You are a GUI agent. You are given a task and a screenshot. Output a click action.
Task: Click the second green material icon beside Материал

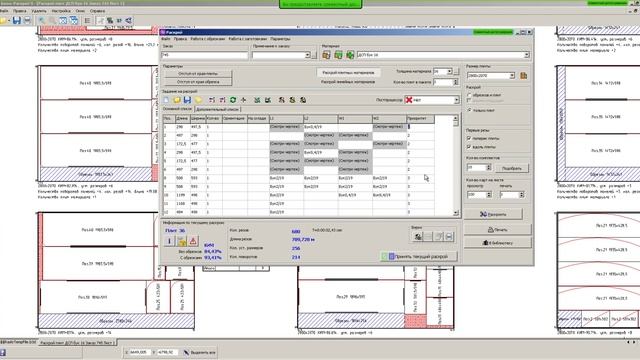(x=338, y=55)
